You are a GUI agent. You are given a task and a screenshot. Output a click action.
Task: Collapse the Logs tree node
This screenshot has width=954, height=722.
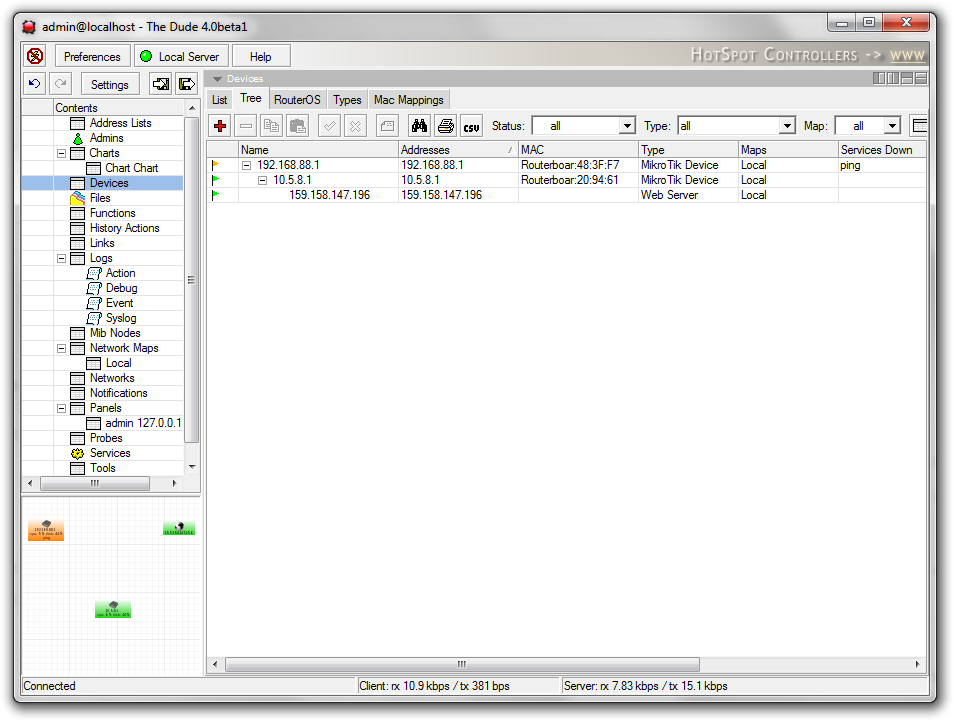61,258
